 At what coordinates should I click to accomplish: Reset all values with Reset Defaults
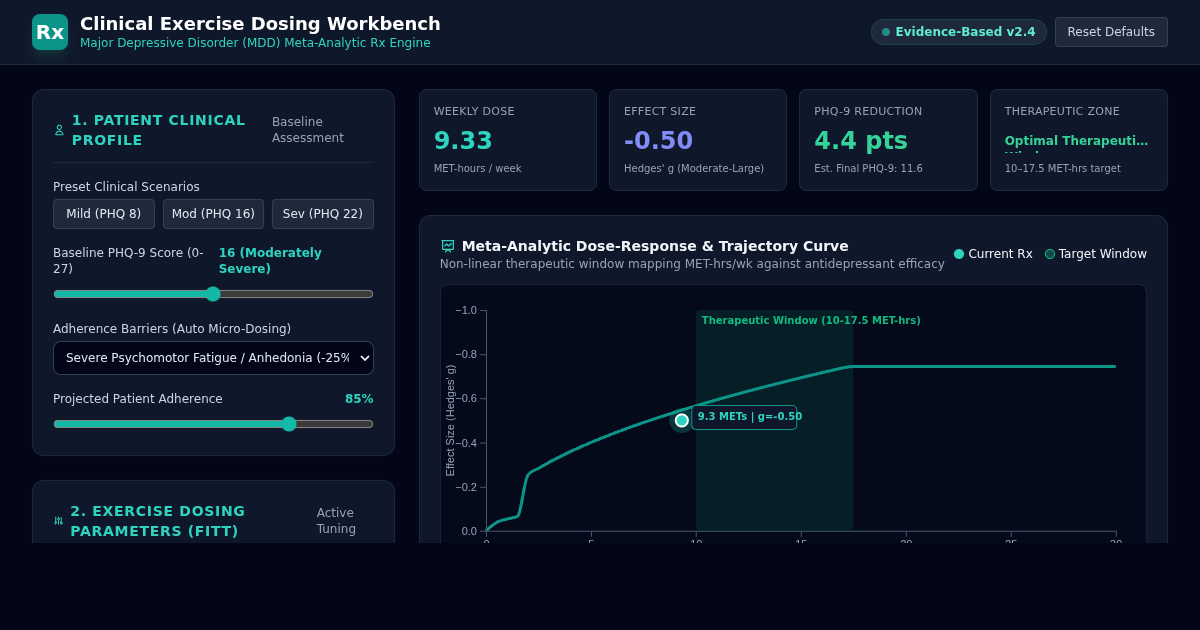pos(1111,32)
